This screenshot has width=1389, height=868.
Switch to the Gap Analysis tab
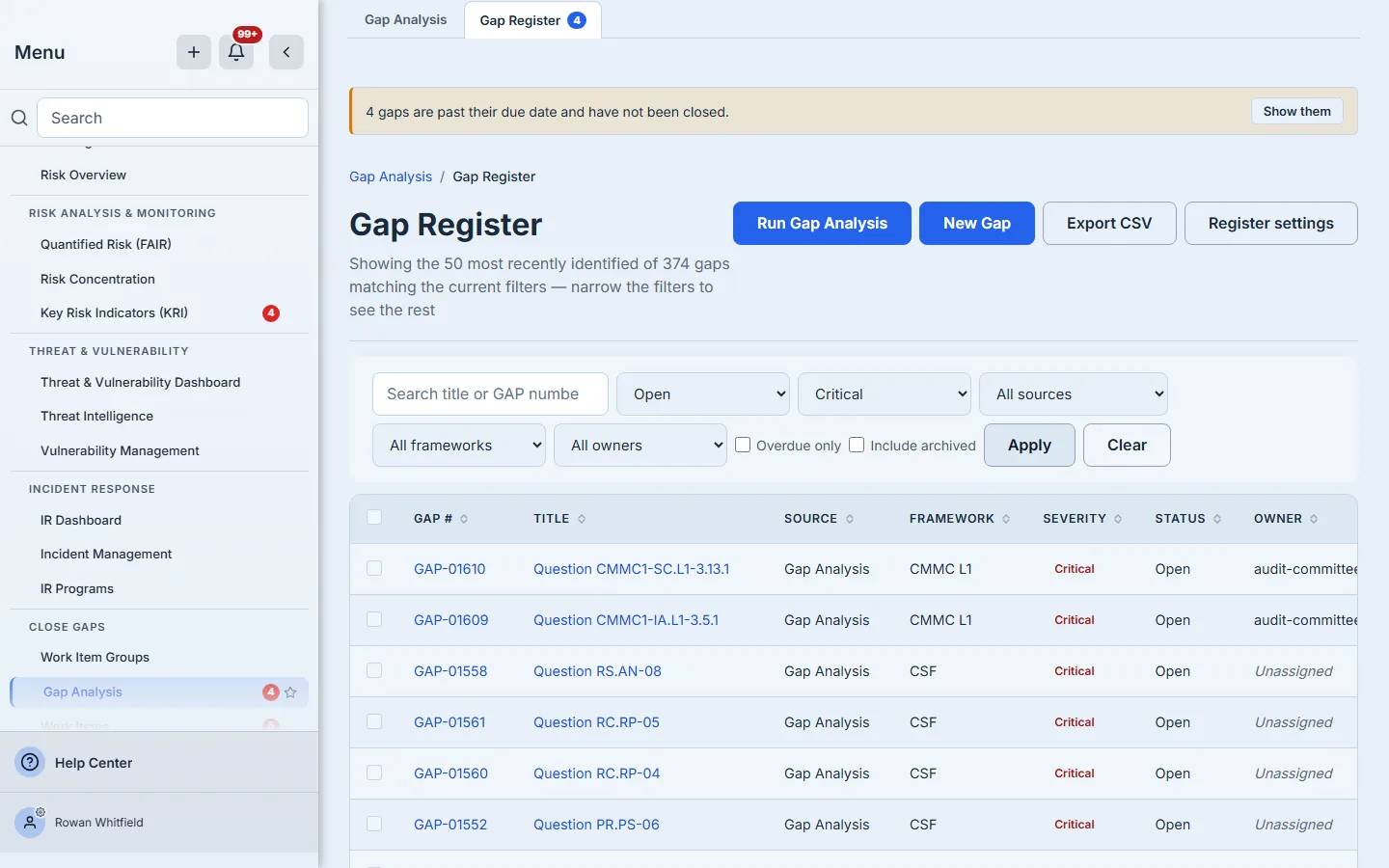tap(406, 20)
